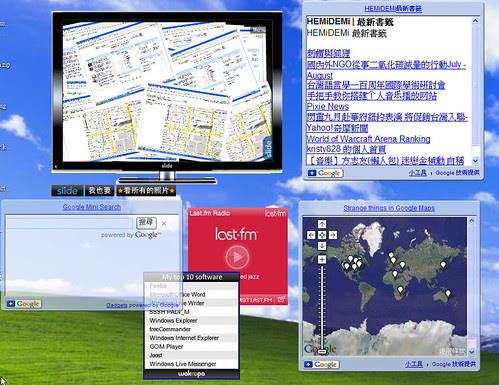
Task: Select the map marker in southern Africa
Action: 400,290
